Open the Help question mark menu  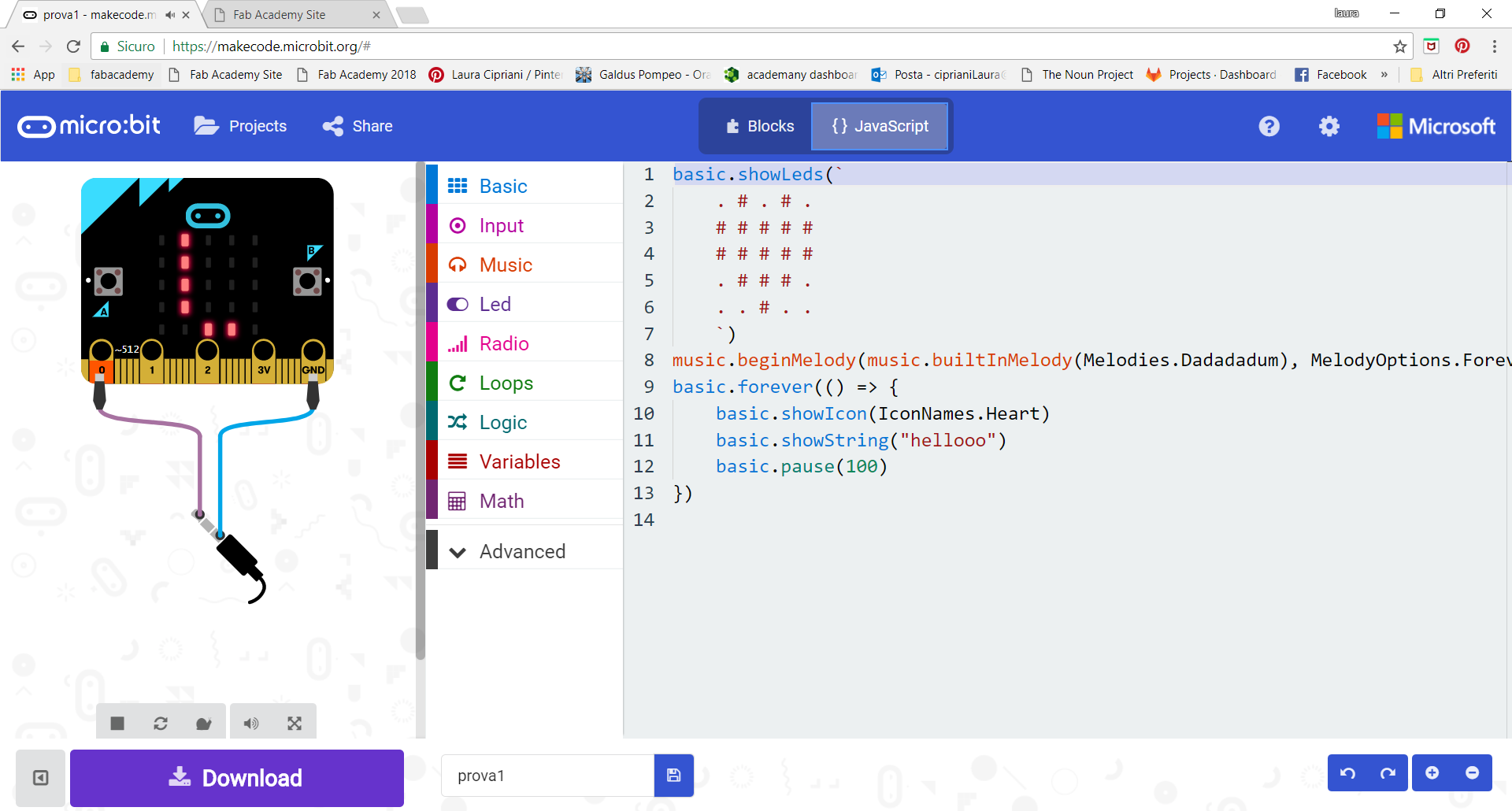click(1269, 126)
